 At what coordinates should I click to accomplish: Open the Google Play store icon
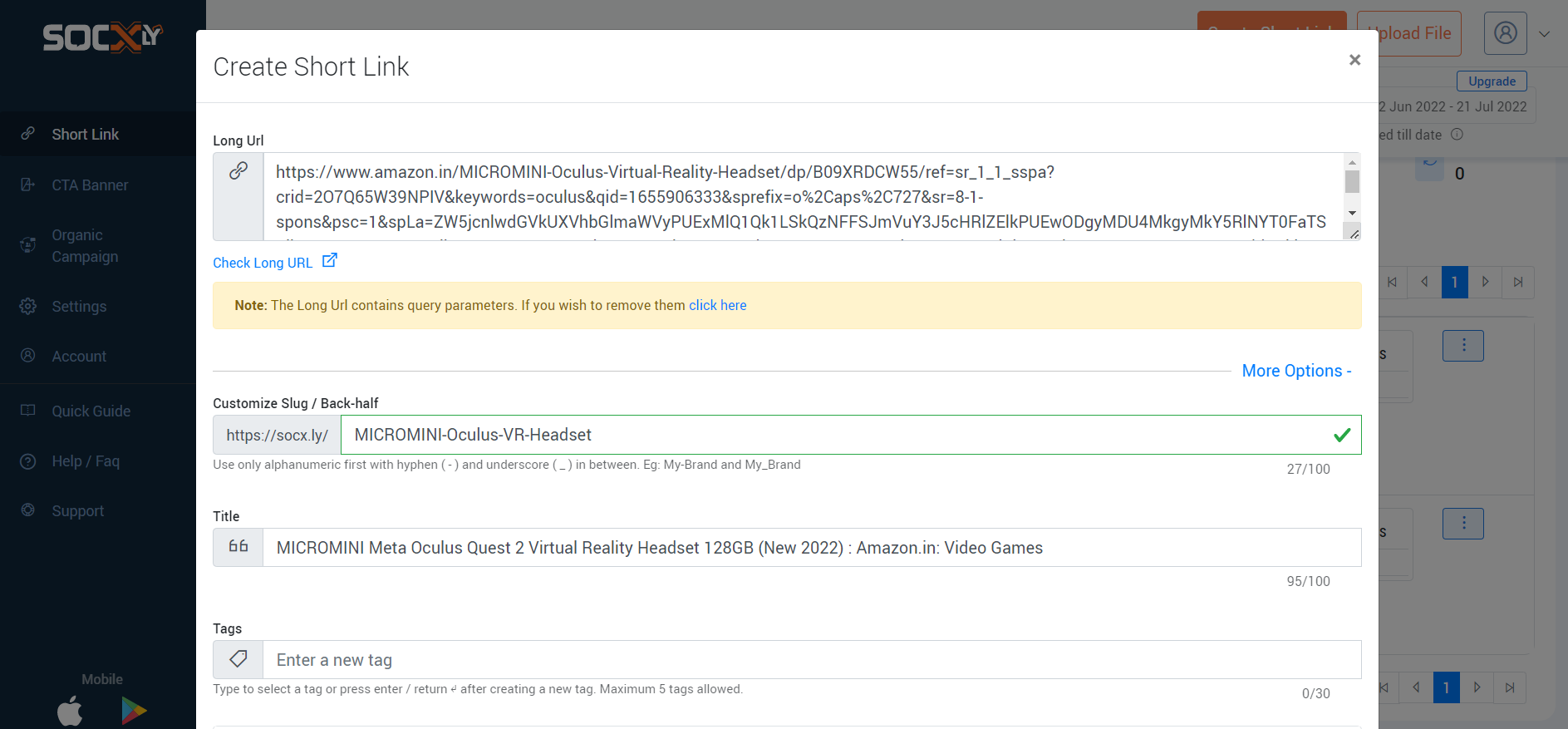[134, 711]
